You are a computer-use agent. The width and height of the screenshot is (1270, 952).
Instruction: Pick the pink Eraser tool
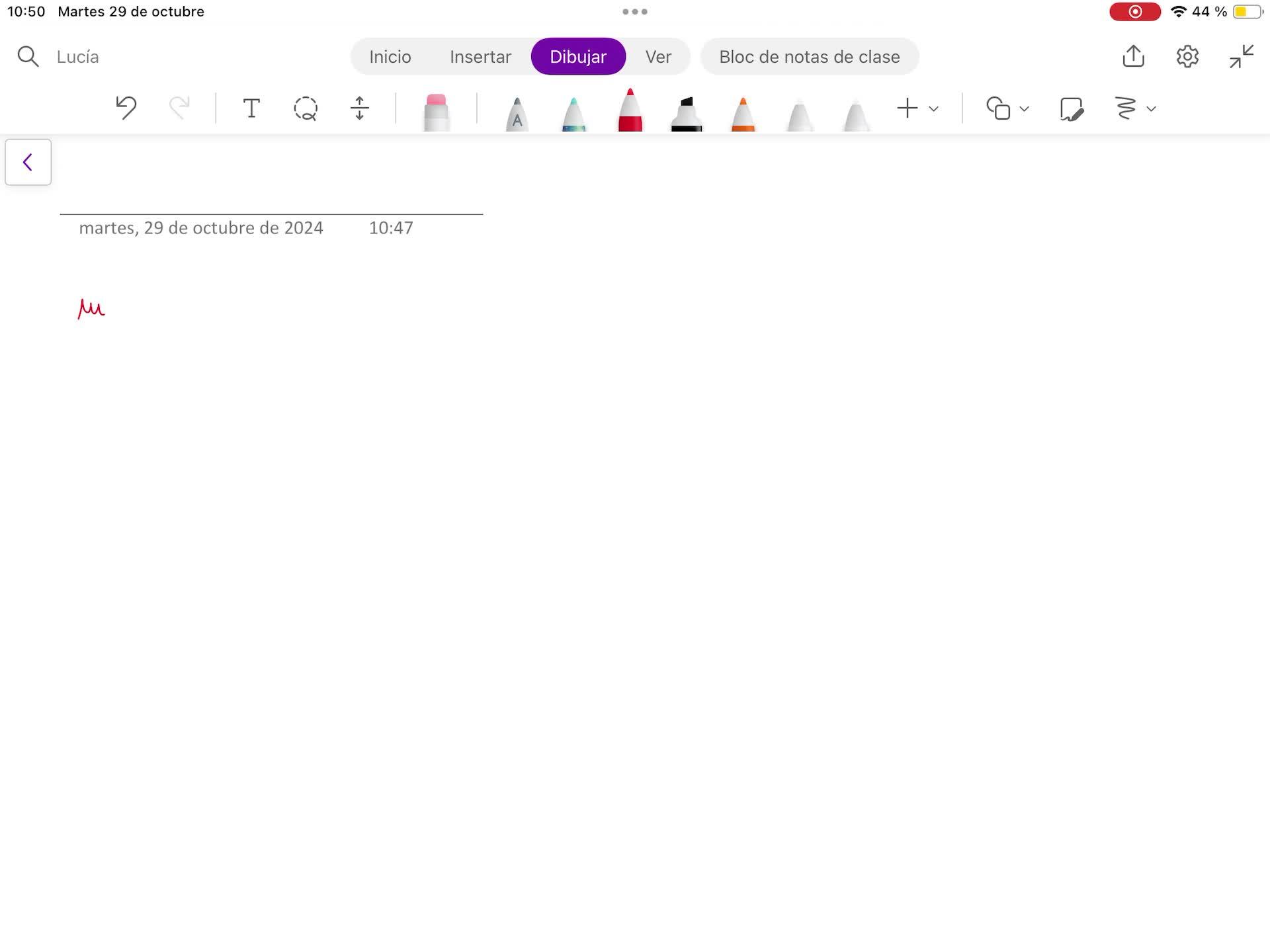point(436,112)
